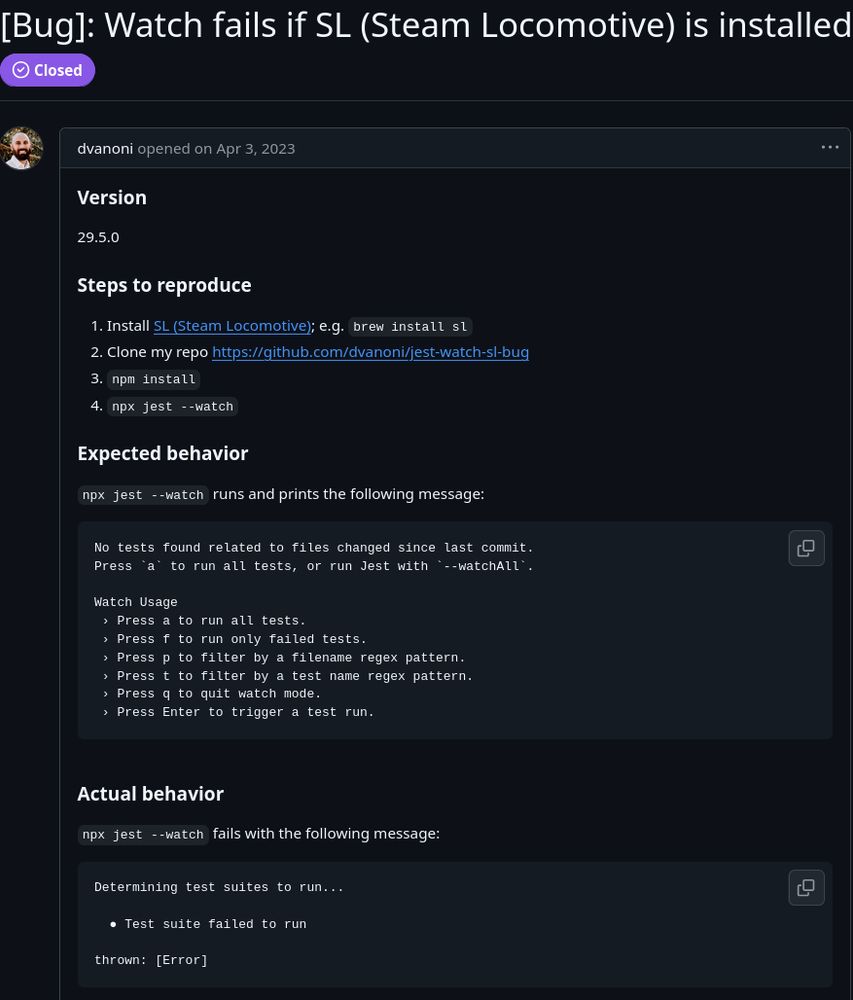Click the 29.5.0 version number

(98, 237)
